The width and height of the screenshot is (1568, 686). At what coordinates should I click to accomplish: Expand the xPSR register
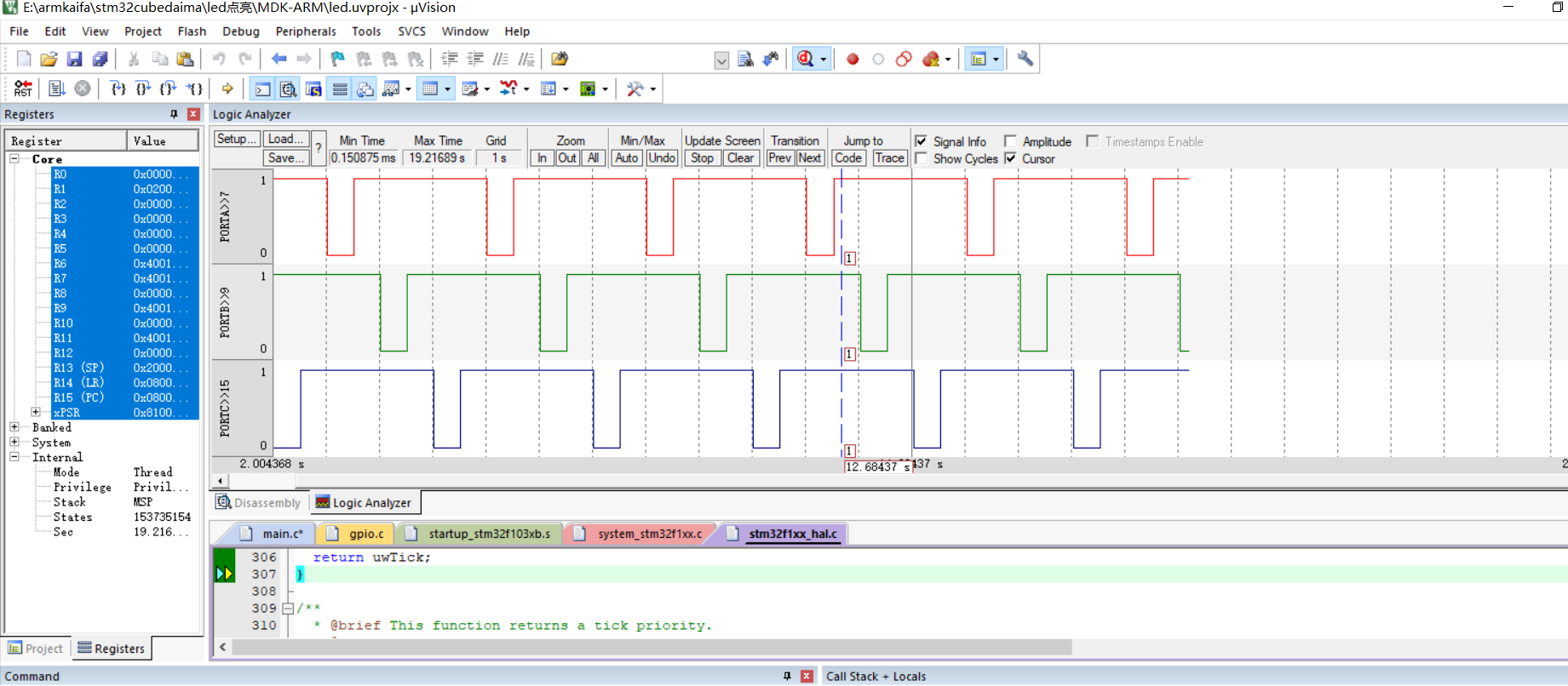tap(36, 412)
